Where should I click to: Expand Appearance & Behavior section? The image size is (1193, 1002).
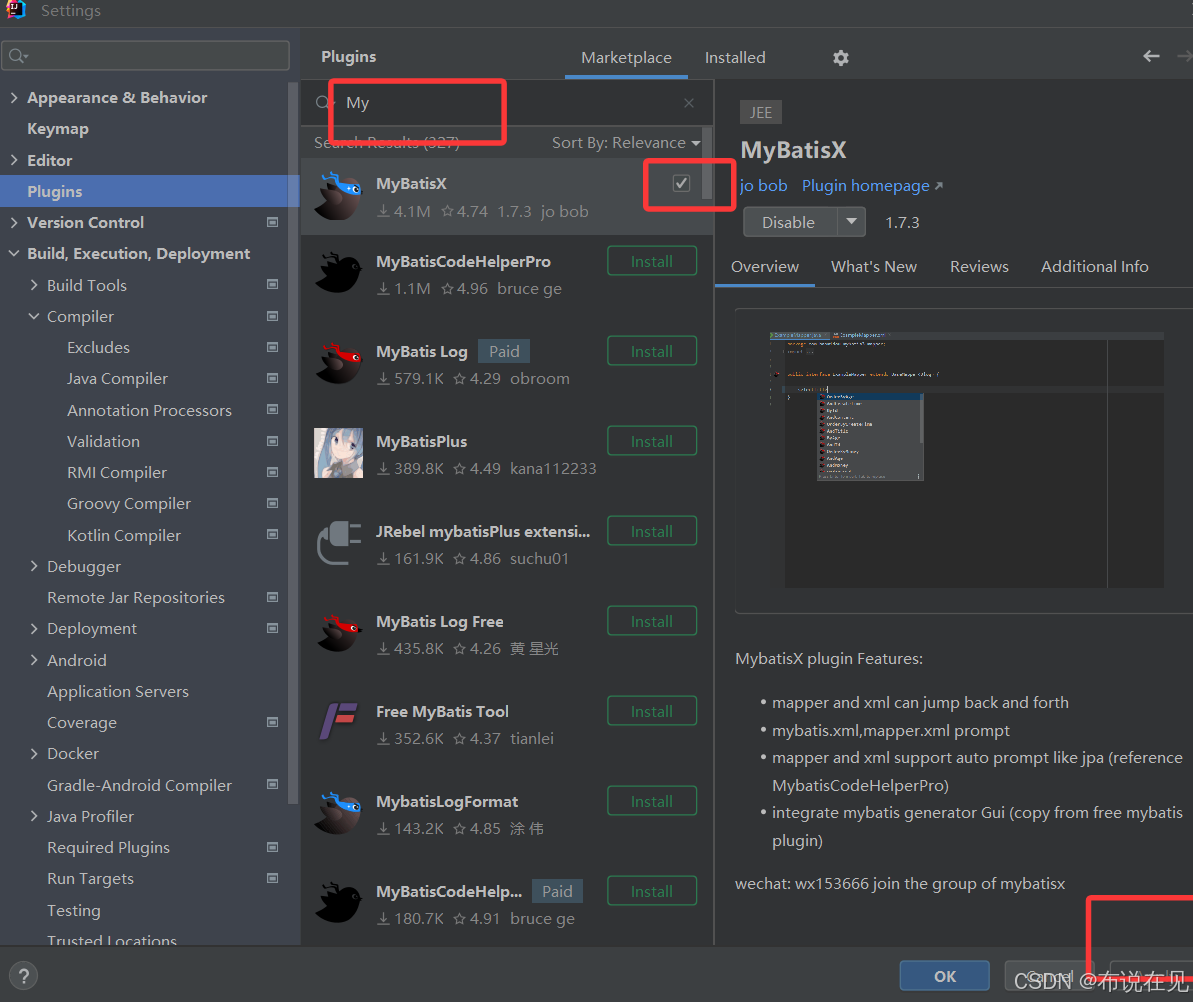click(x=14, y=97)
